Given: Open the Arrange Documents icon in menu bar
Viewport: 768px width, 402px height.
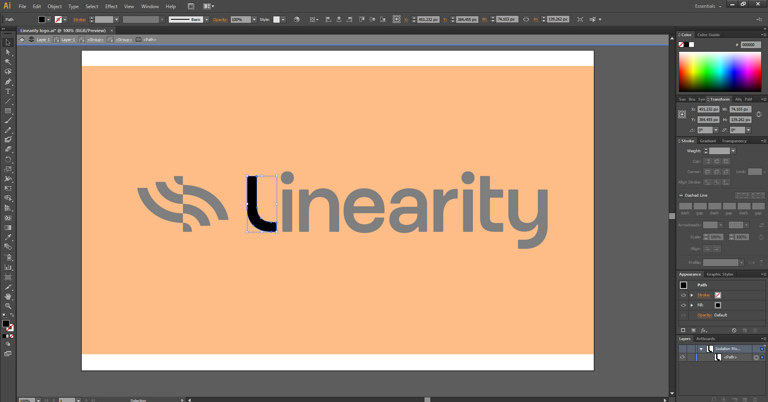Looking at the screenshot, I should [209, 6].
